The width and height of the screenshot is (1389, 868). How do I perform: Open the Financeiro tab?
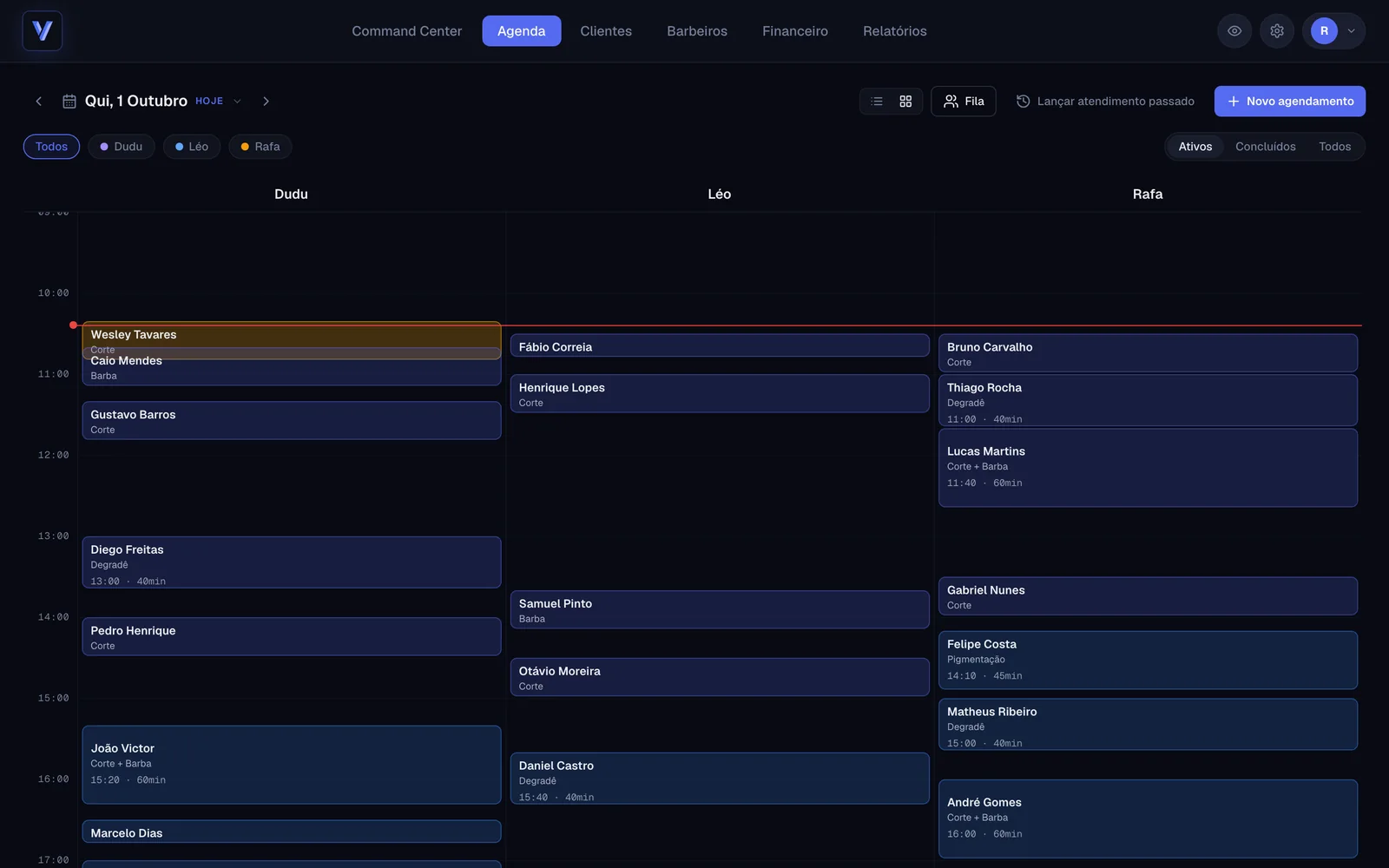(795, 31)
